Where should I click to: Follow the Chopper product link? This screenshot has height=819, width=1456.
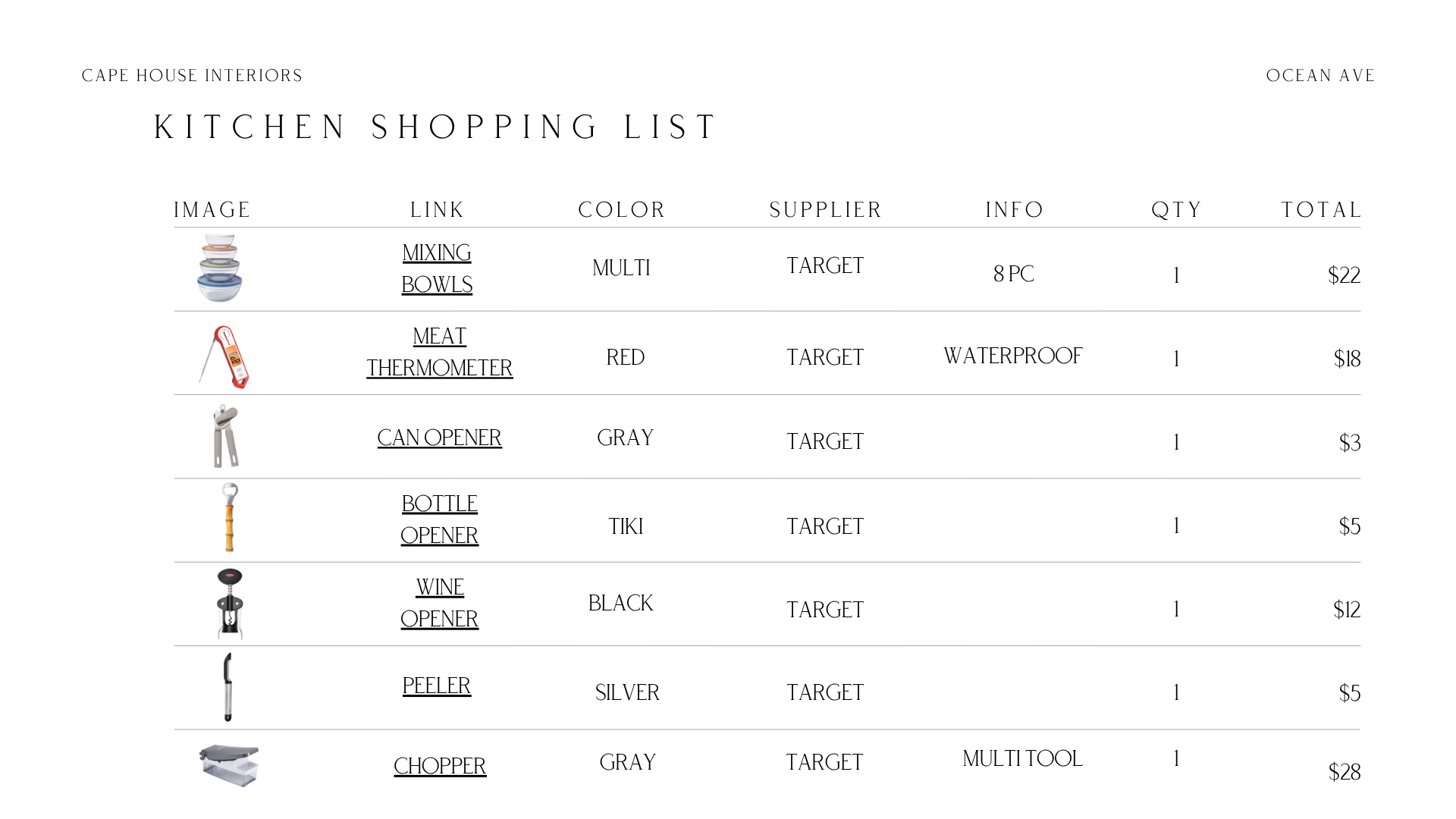point(440,766)
